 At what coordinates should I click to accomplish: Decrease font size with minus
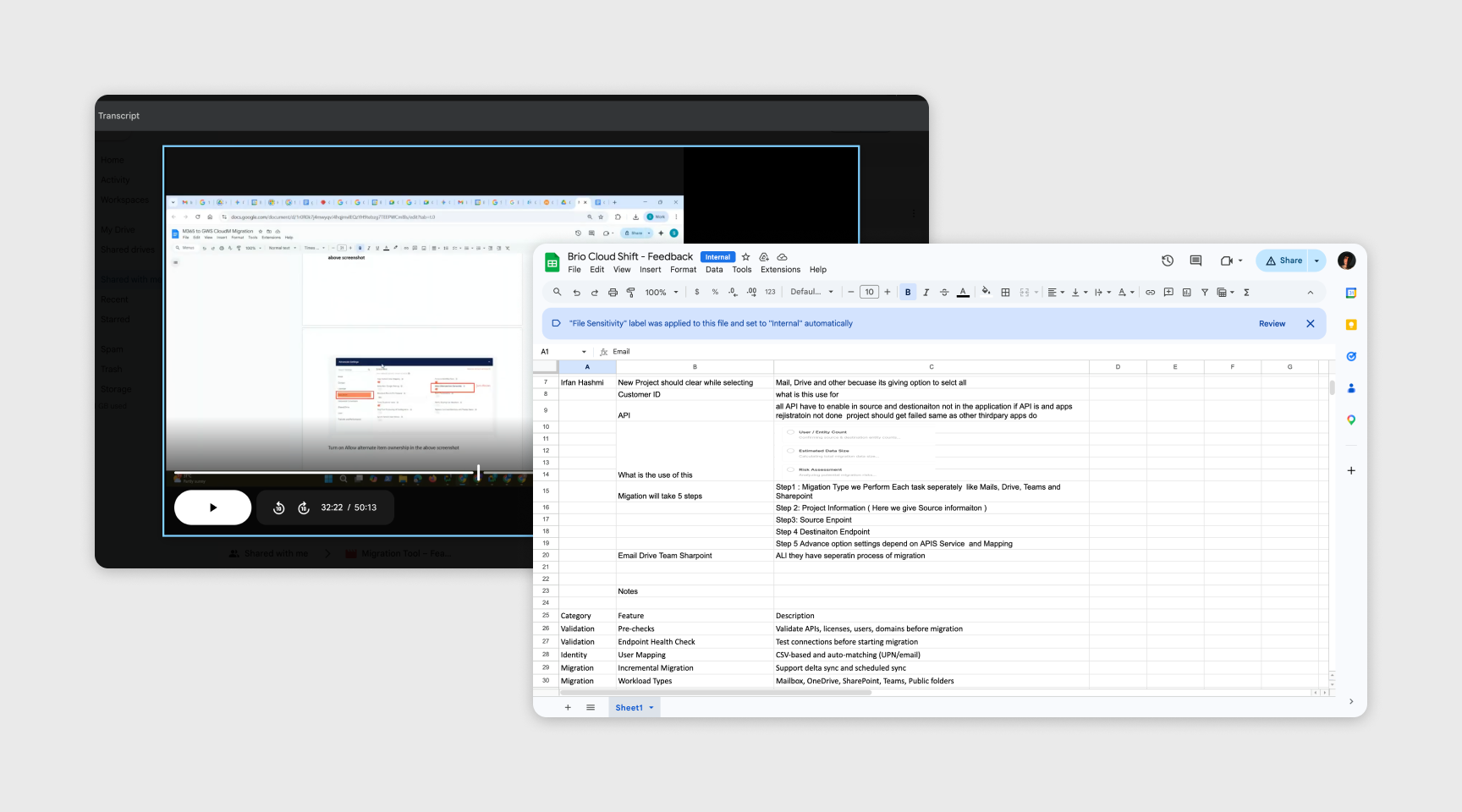click(x=850, y=292)
